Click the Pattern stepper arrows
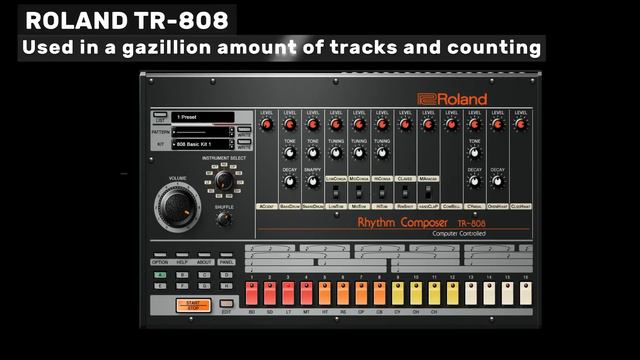The width and height of the screenshot is (640, 360). coord(232,132)
